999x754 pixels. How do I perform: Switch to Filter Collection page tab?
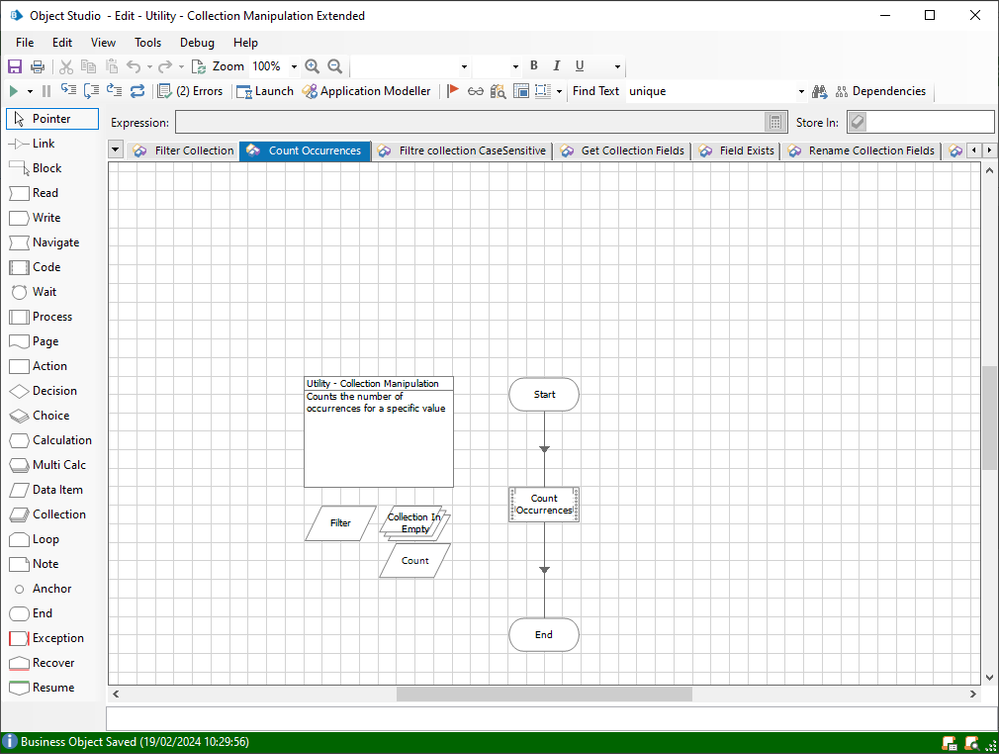(183, 150)
